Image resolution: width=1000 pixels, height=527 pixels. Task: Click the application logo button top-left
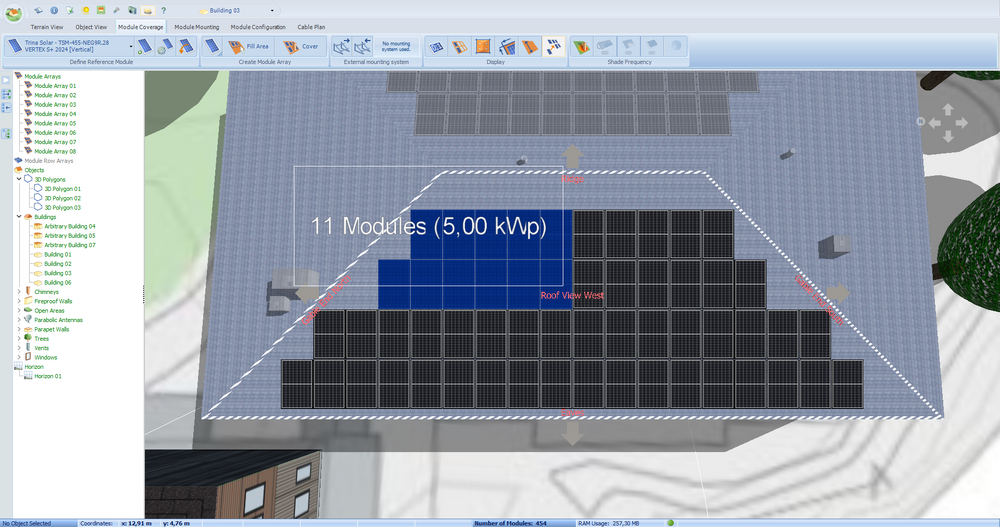point(14,13)
